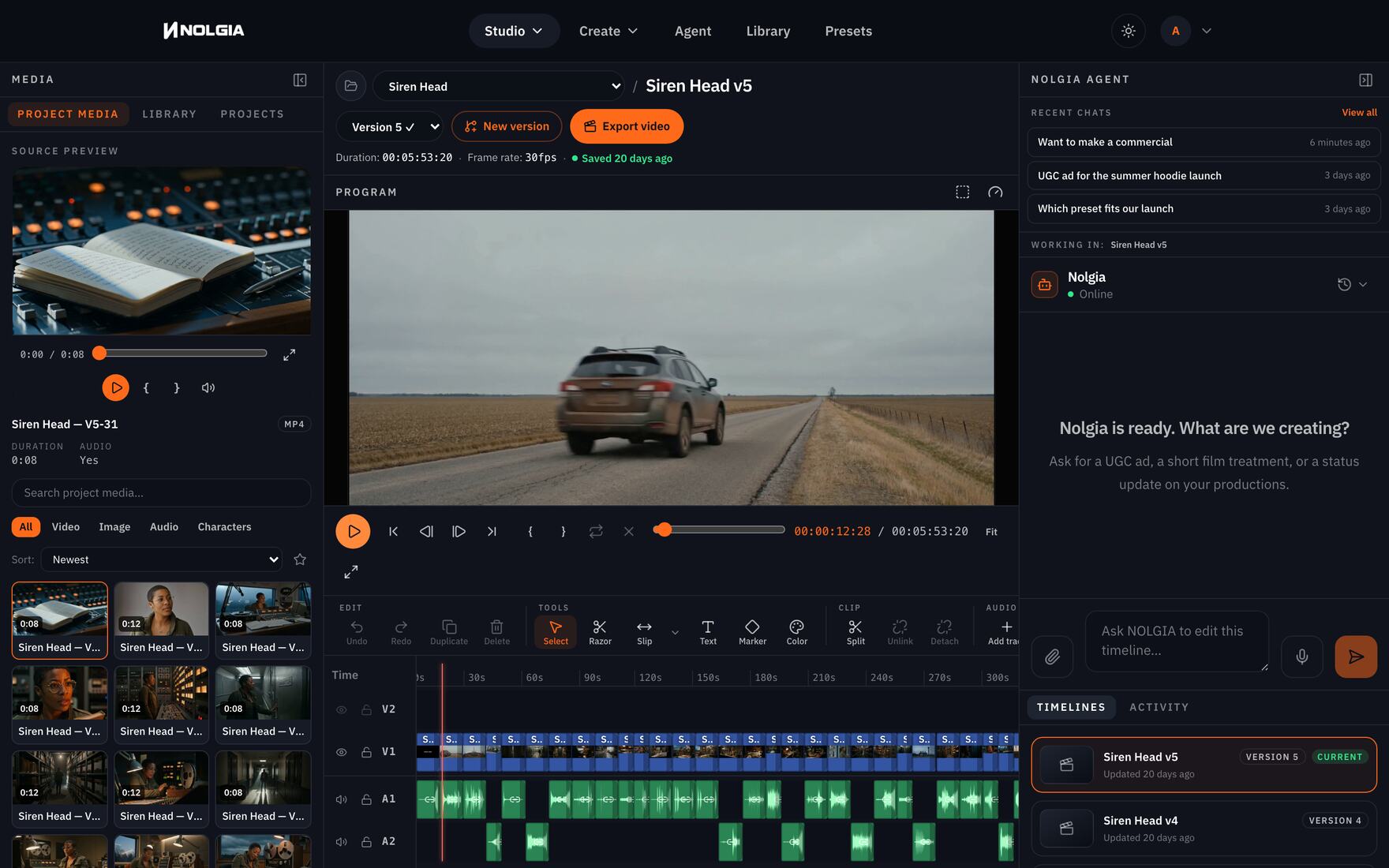Open the Siren Head v4 timeline
Viewport: 1389px width, 868px height.
coord(1204,829)
